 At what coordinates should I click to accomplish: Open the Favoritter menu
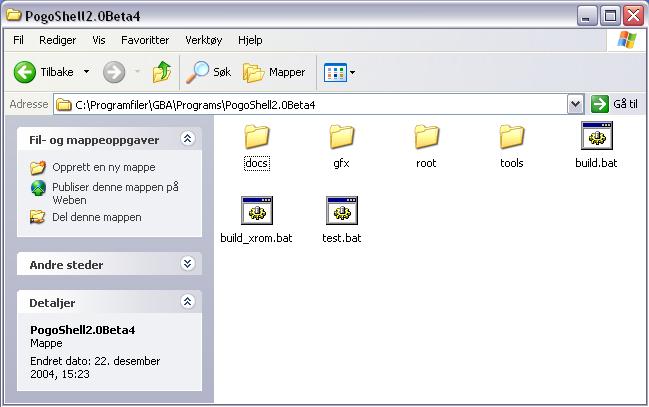[145, 40]
